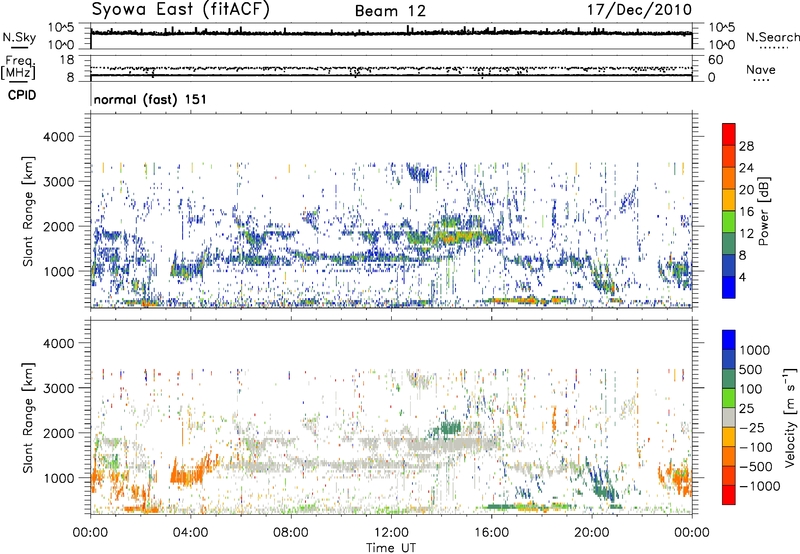The image size is (800, 554).
Task: Click 'Velocity [m s⁻¹]' colorbar title
Action: pyautogui.click(x=790, y=417)
